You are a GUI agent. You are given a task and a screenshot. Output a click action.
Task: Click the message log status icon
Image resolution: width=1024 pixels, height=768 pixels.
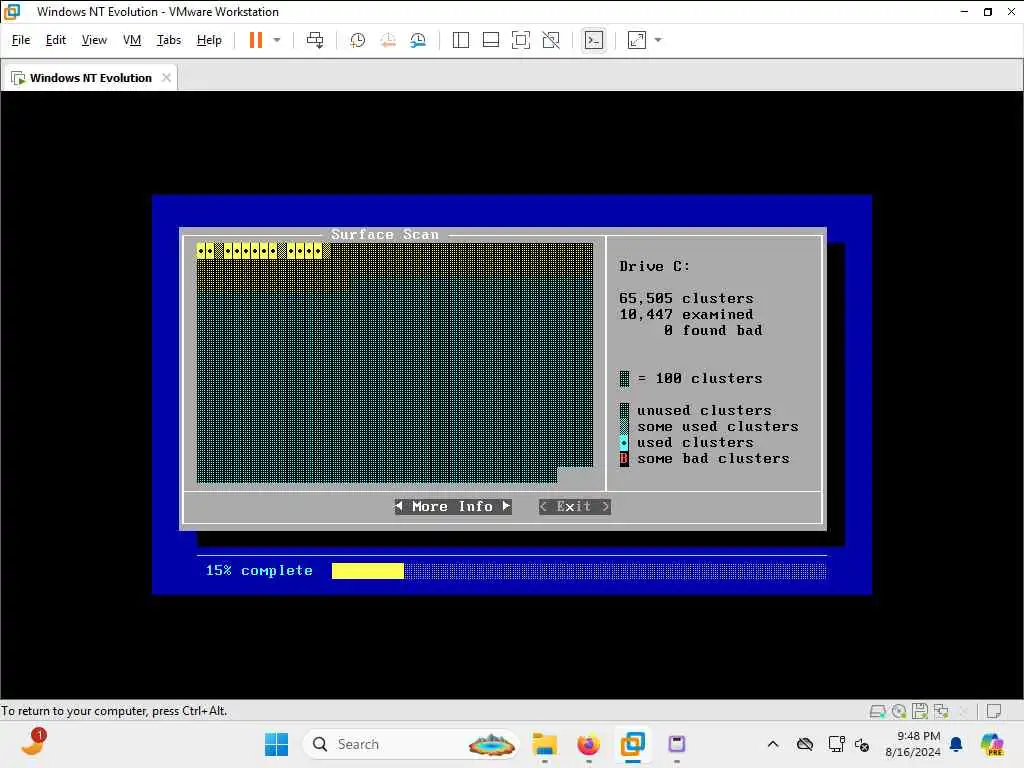click(x=994, y=711)
